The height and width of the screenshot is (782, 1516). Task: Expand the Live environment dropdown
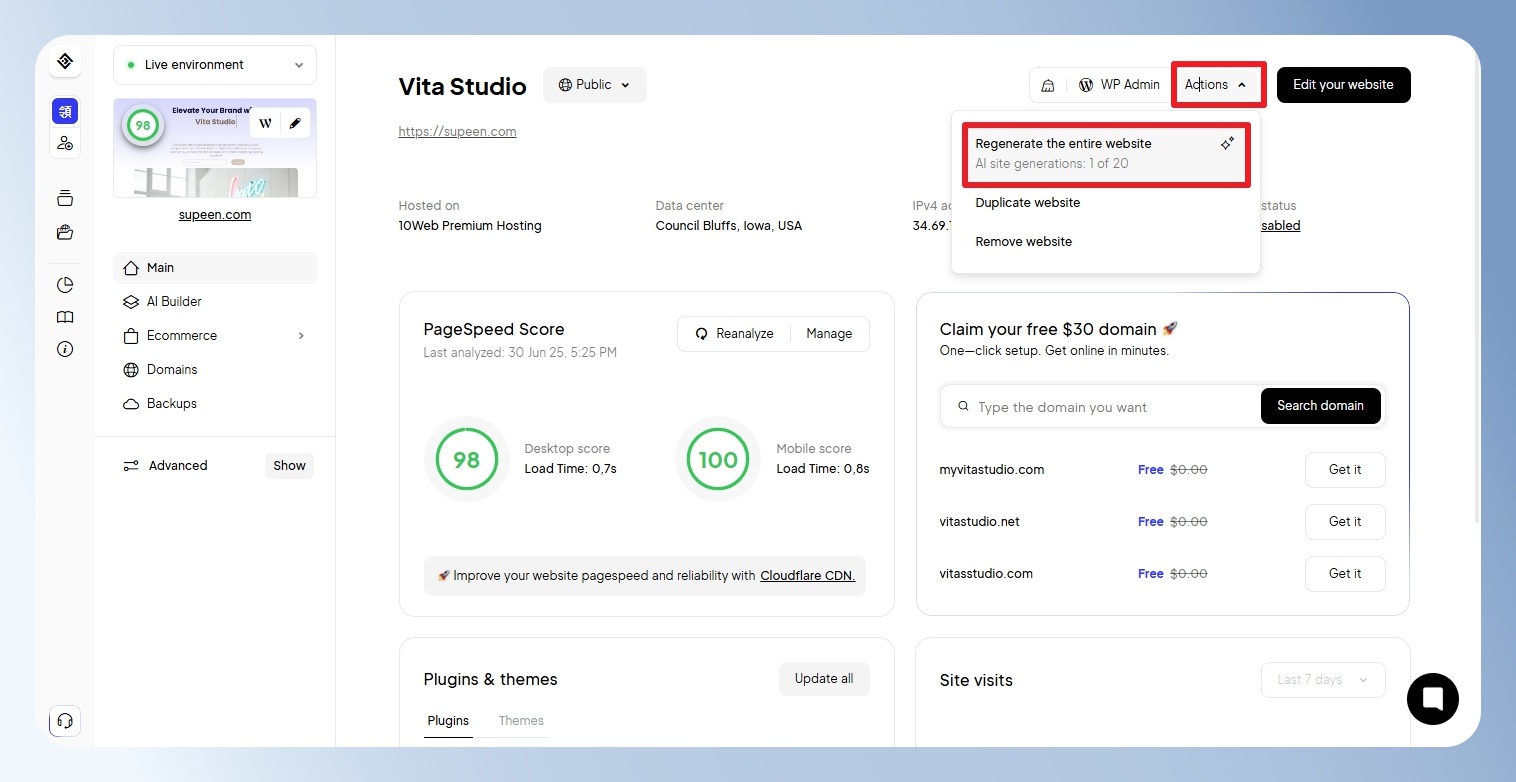pyautogui.click(x=215, y=65)
